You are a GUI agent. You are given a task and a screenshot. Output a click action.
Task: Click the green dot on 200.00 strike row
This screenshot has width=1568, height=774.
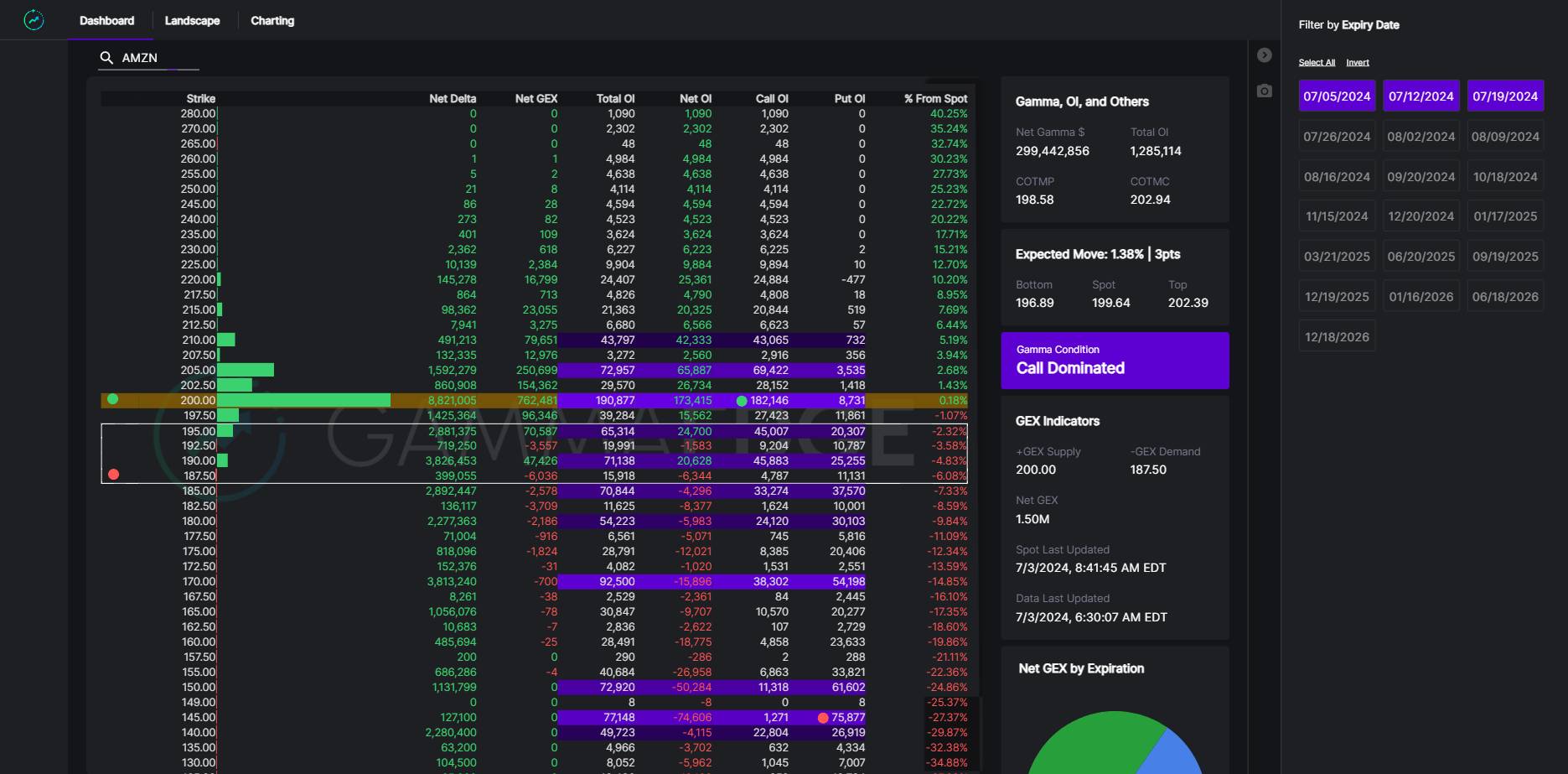tap(113, 399)
